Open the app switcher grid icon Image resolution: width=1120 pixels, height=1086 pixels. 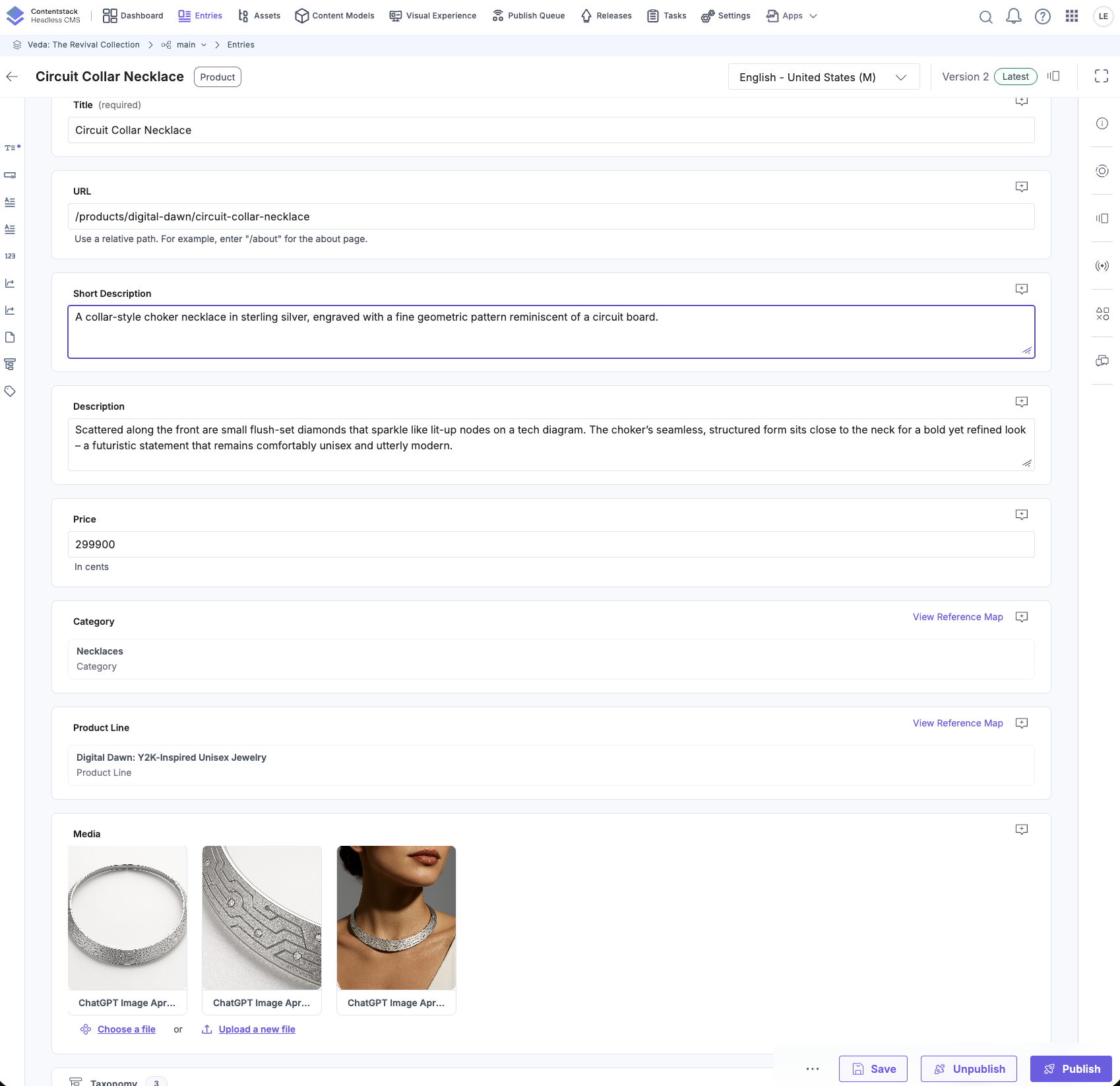click(x=1072, y=16)
